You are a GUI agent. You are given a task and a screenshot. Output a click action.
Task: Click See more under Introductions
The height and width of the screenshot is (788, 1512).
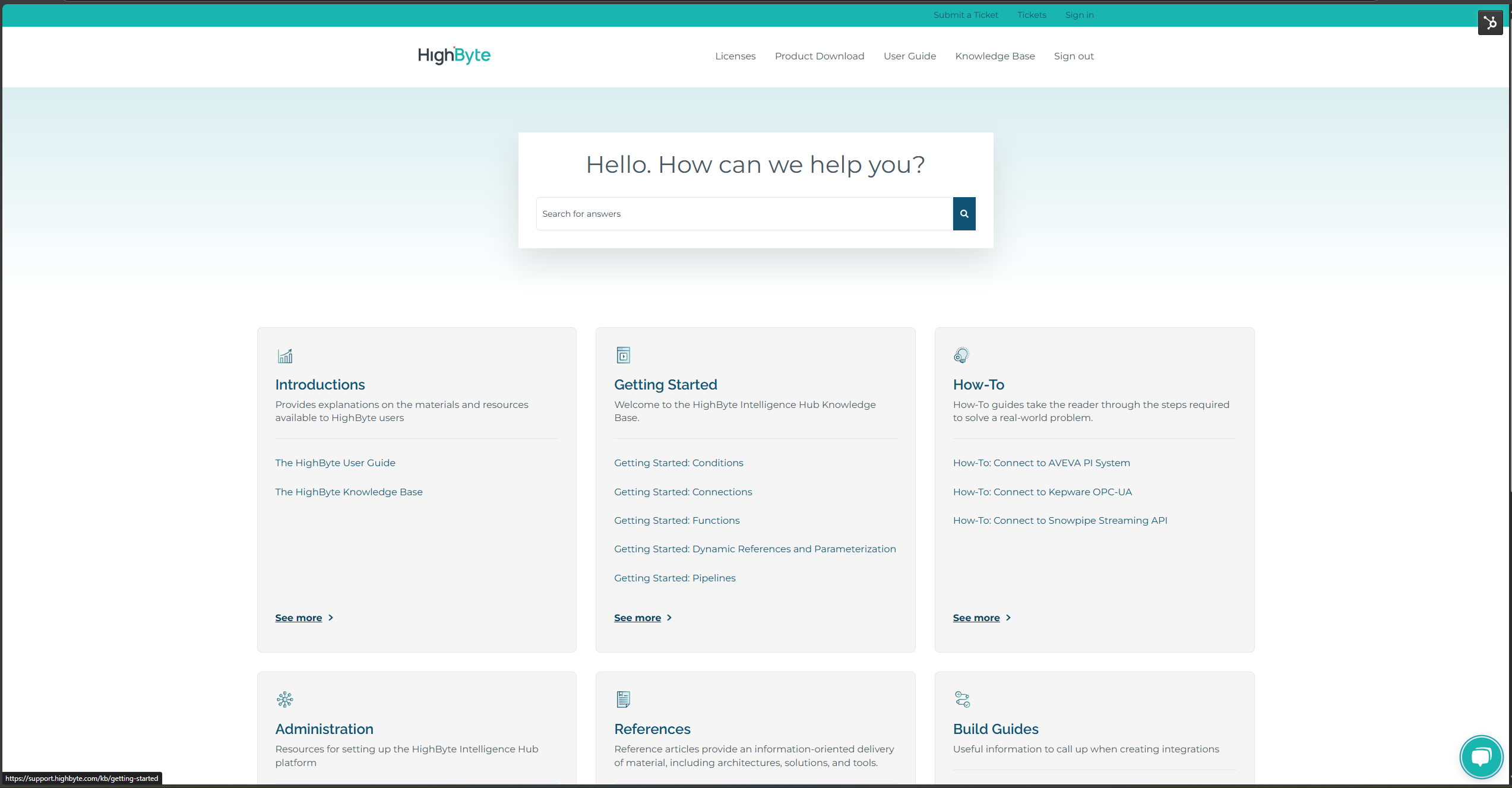click(x=298, y=618)
